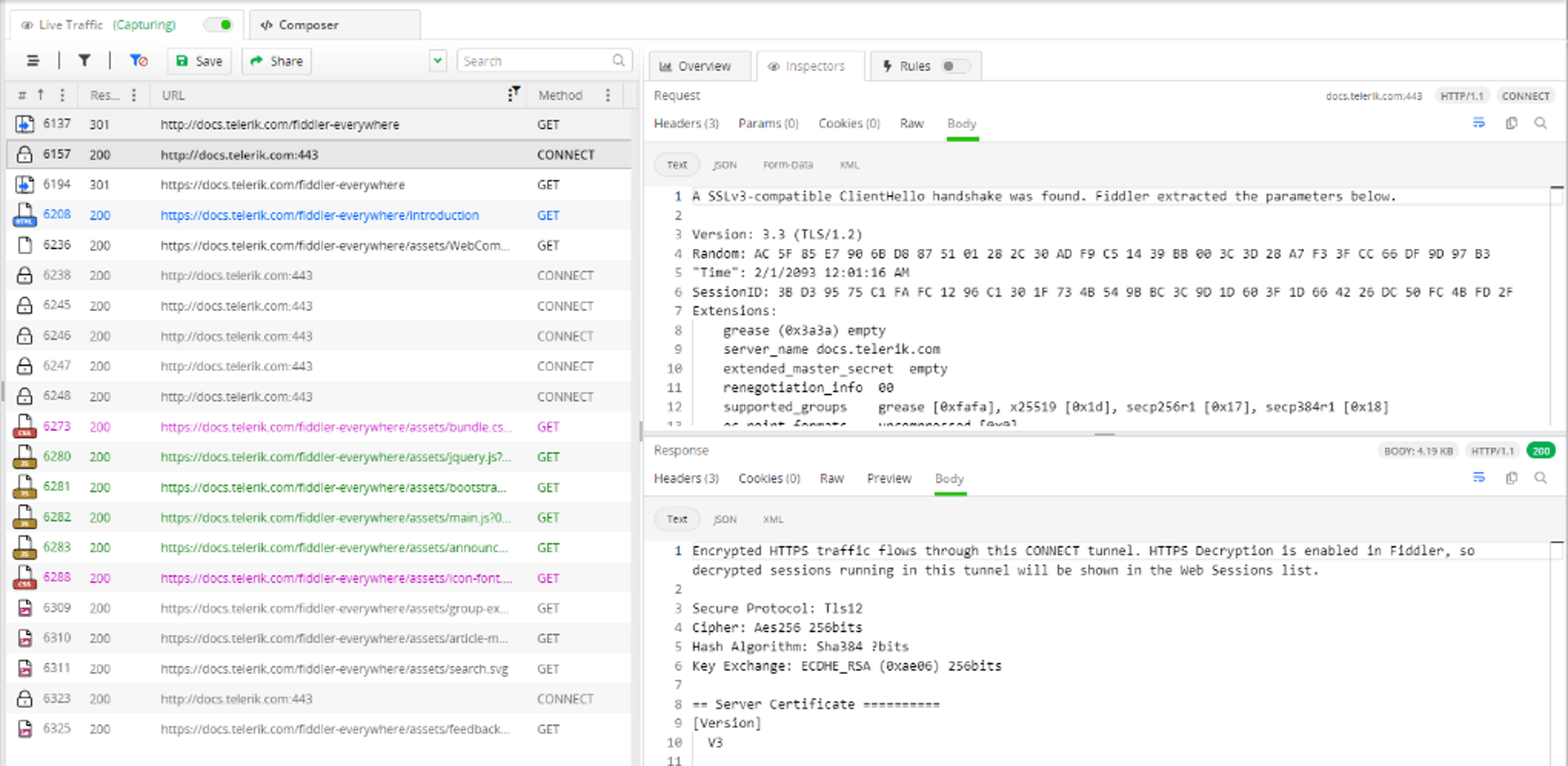1568x766 pixels.
Task: Open the session list hamburger menu
Action: tap(32, 60)
